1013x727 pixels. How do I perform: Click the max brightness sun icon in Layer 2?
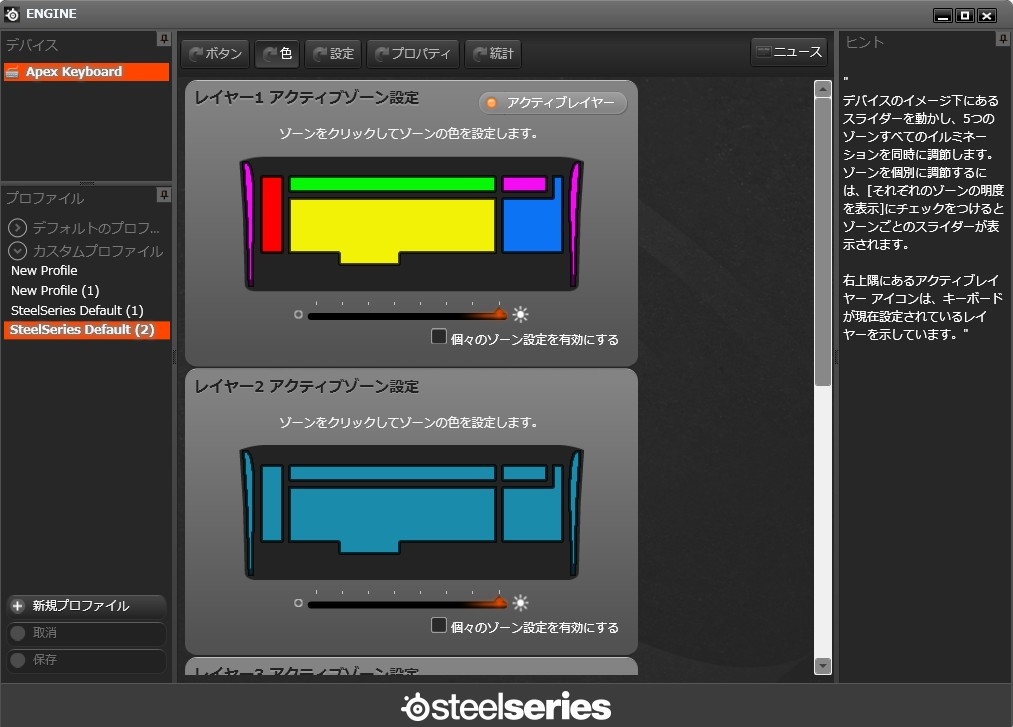[520, 603]
